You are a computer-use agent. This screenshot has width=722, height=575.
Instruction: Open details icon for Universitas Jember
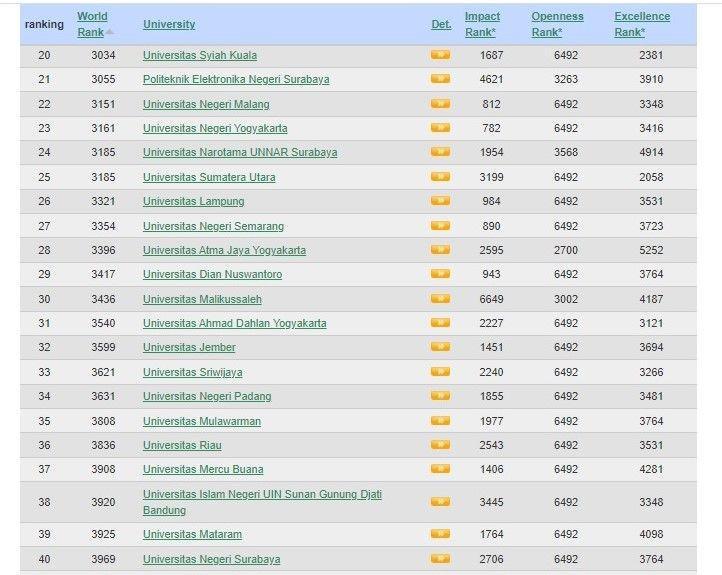(440, 347)
